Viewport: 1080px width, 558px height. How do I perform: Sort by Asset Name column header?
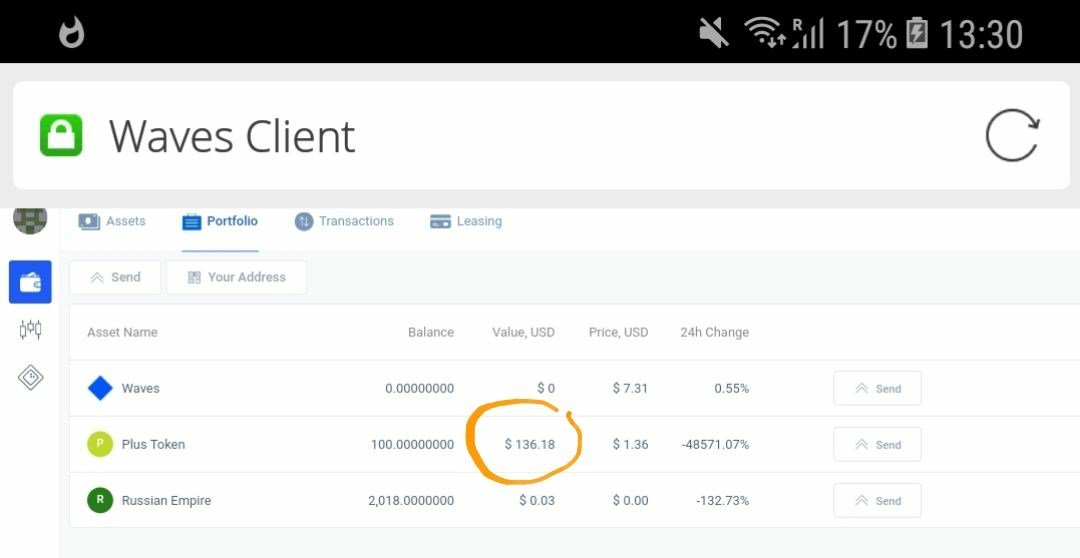point(123,332)
